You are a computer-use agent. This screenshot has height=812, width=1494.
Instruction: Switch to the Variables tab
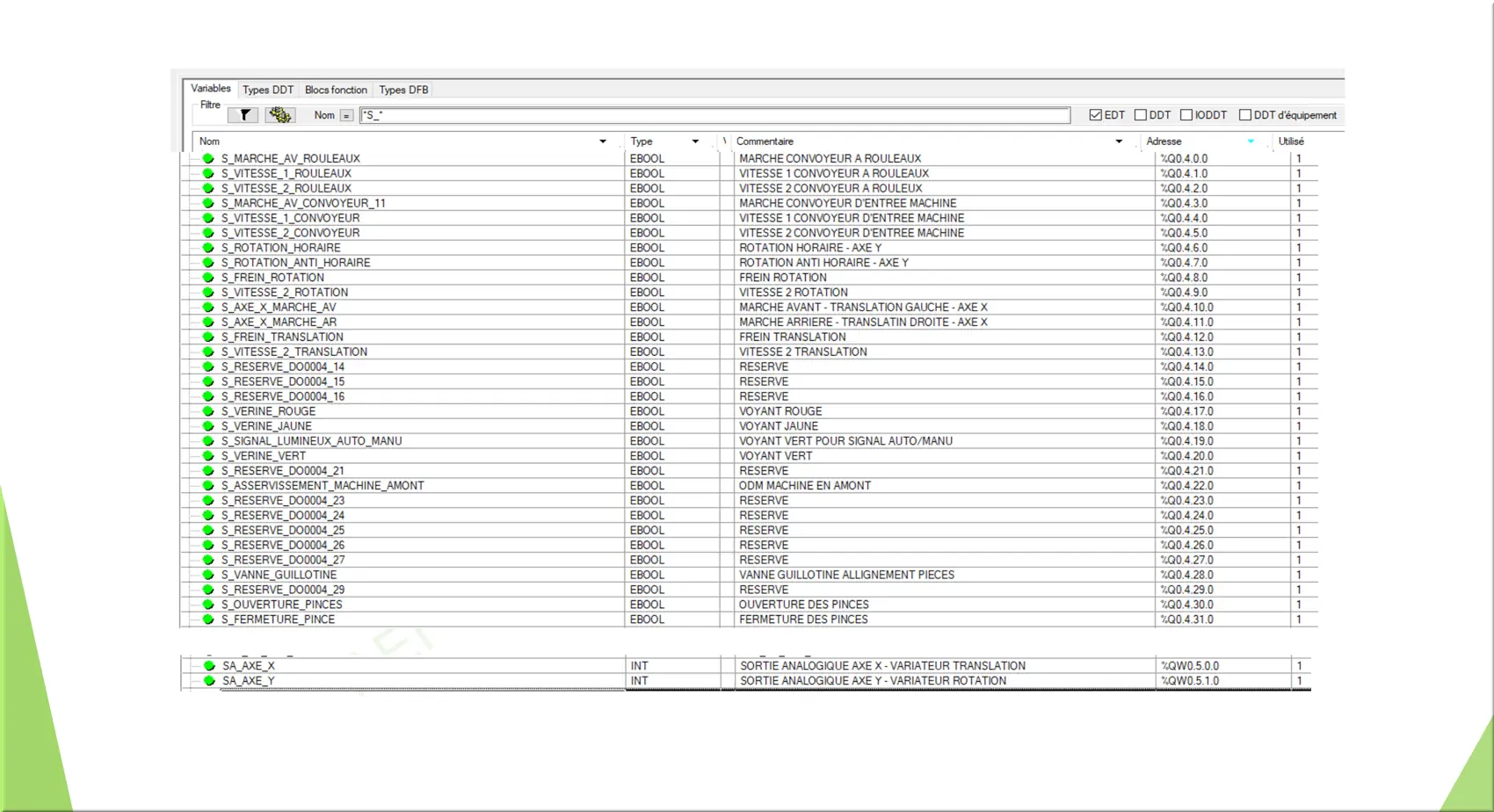click(211, 89)
